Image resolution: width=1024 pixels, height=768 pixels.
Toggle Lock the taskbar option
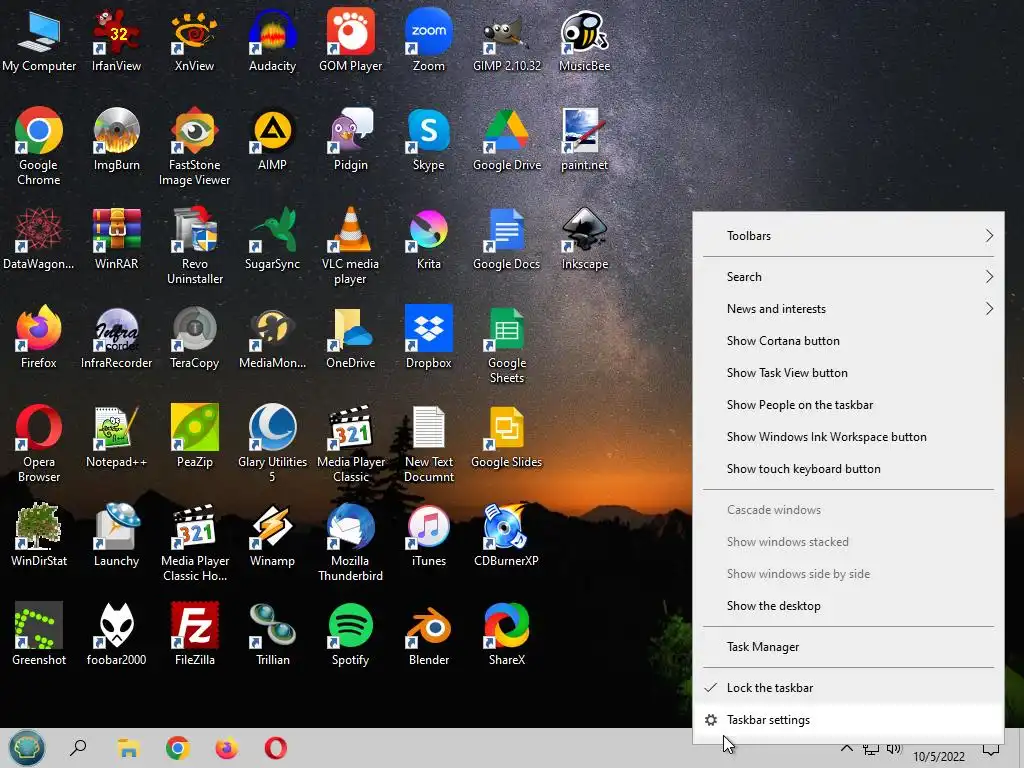(848, 688)
